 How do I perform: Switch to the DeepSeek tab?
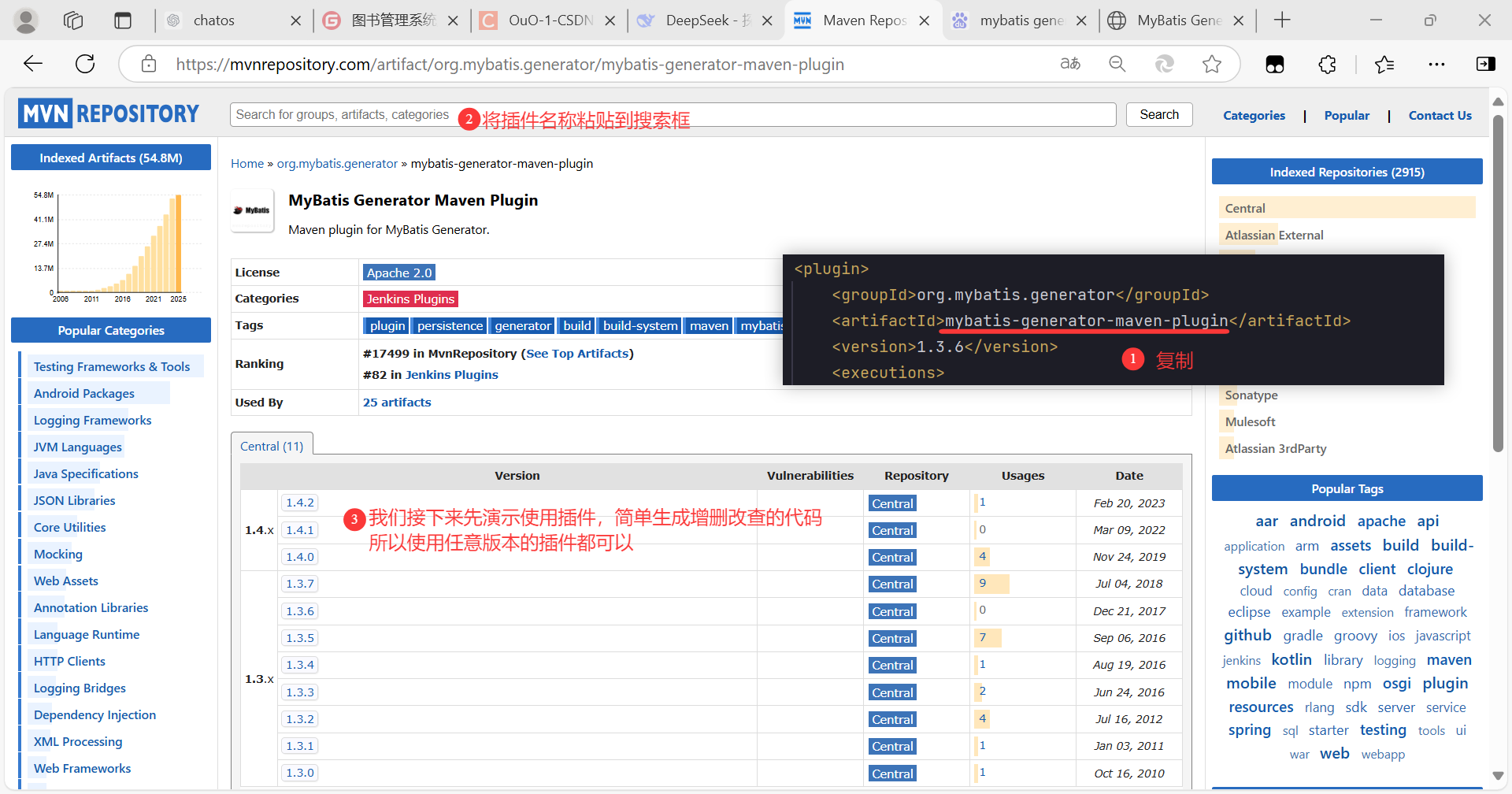707,20
